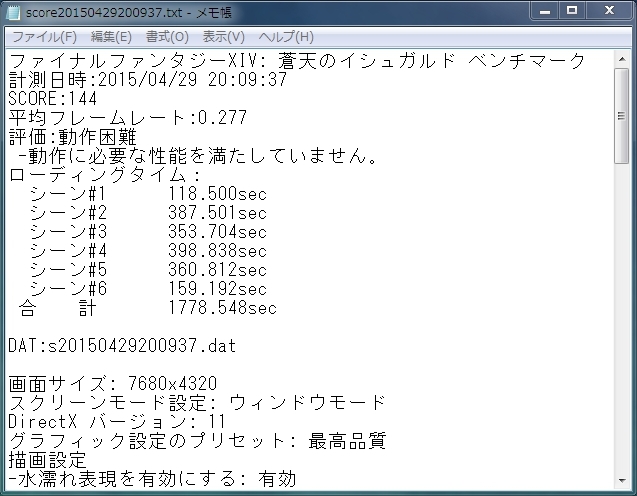Click the title bar text score20150429200937.txt
This screenshot has width=637, height=496.
coord(104,13)
